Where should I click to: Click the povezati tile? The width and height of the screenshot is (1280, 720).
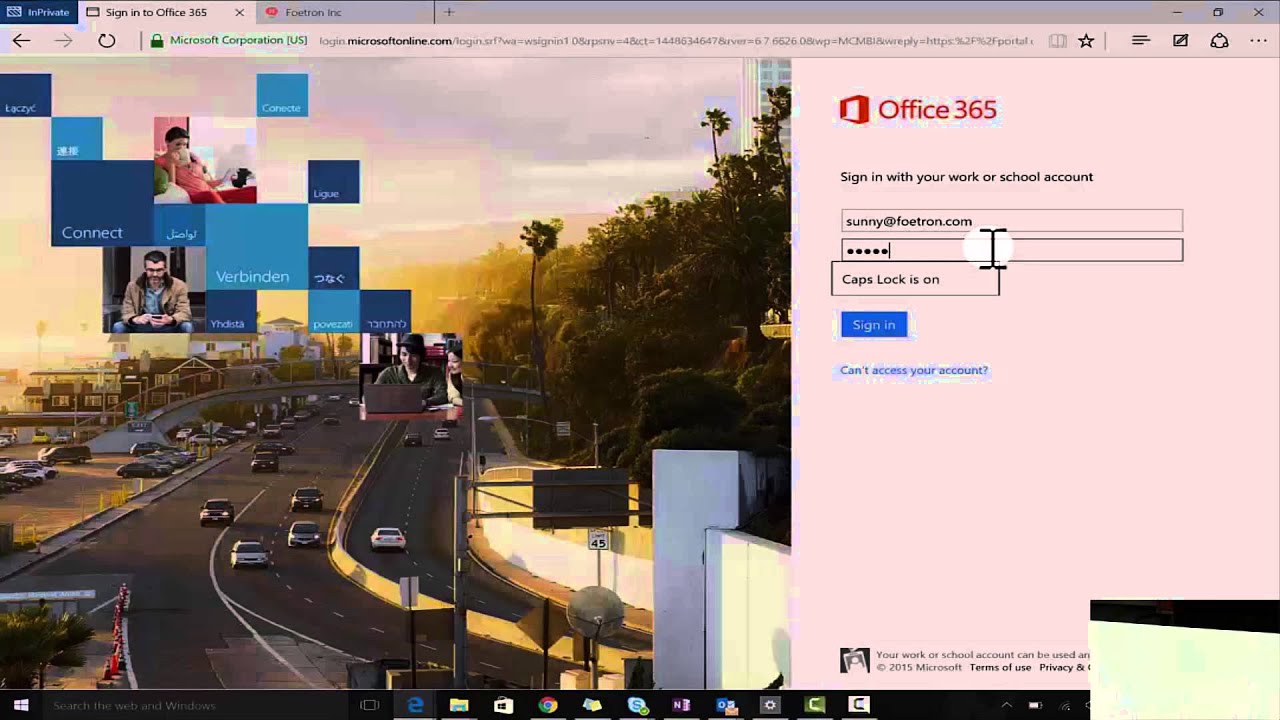click(333, 311)
